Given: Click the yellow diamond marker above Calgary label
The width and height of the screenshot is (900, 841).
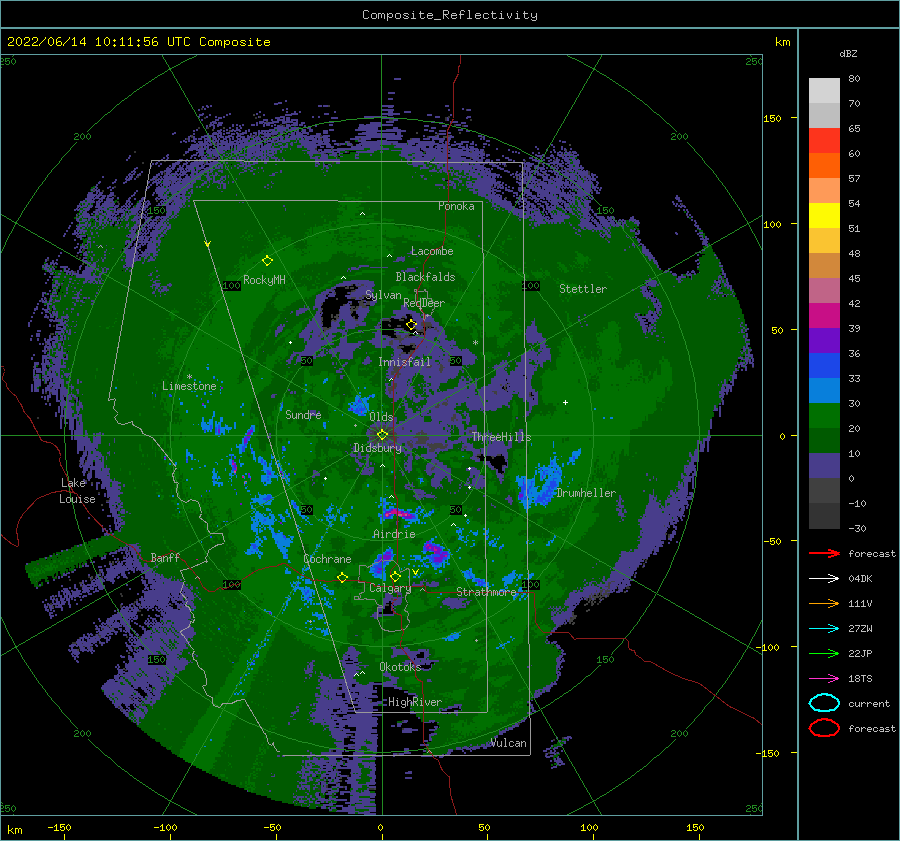Looking at the screenshot, I should pyautogui.click(x=395, y=576).
